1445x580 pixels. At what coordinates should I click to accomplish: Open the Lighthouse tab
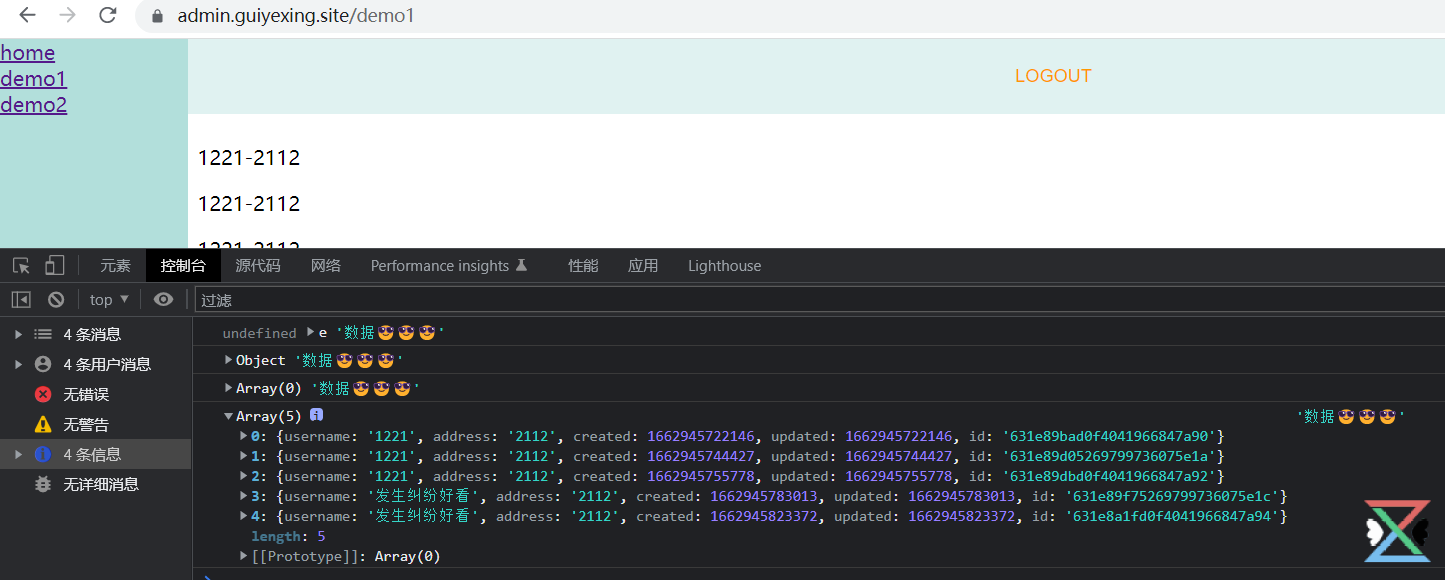[724, 266]
